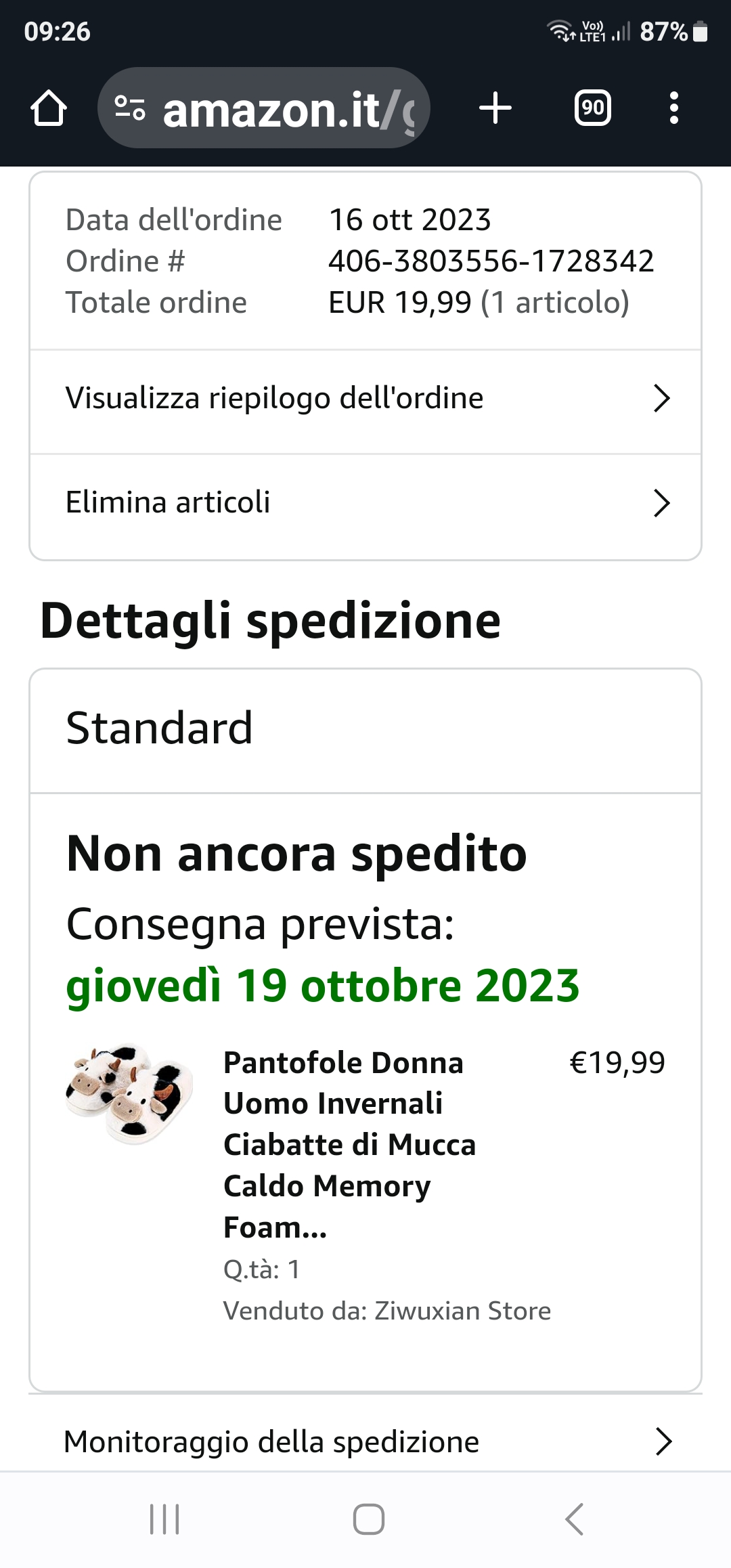Open the browser three-dot menu
Viewport: 731px width, 1568px height.
point(673,108)
